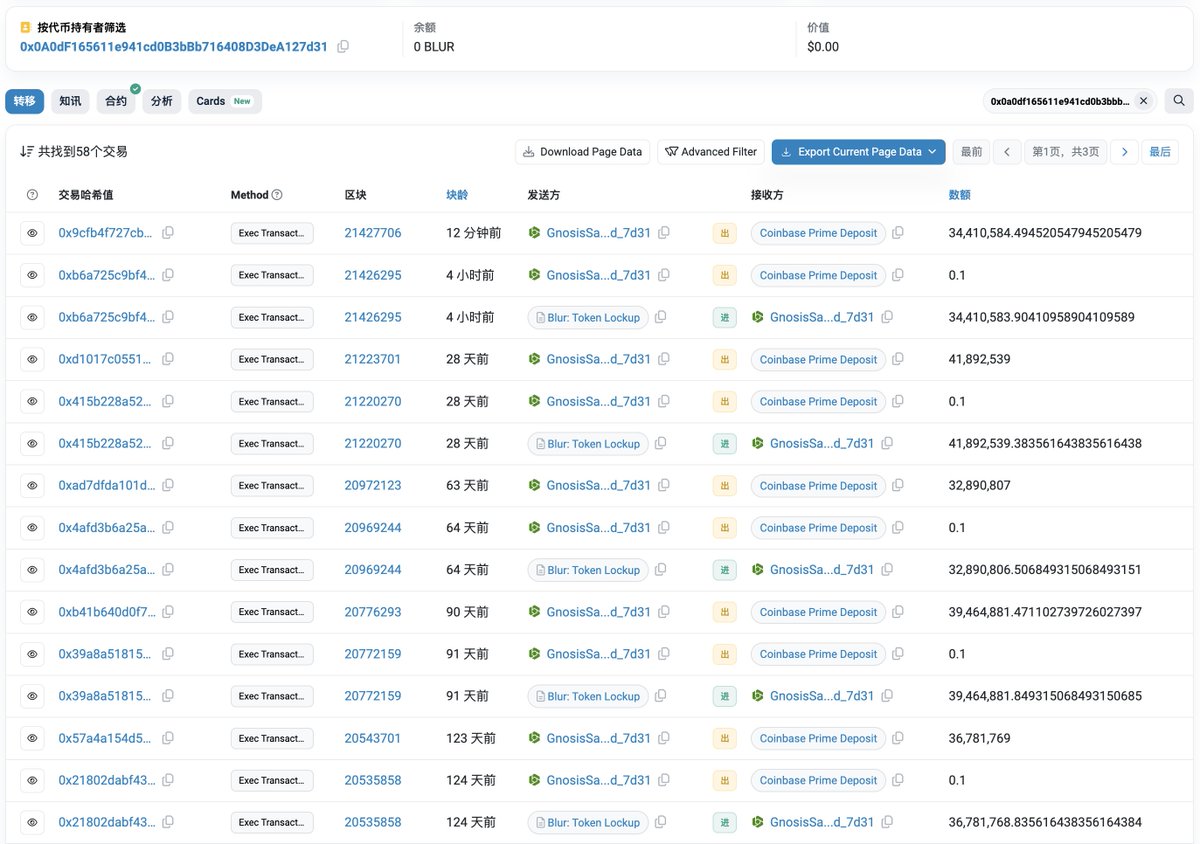This screenshot has width=1200, height=844.
Task: Preview transaction 0xb41b640d0f7 with its eye icon
Action: [32, 611]
